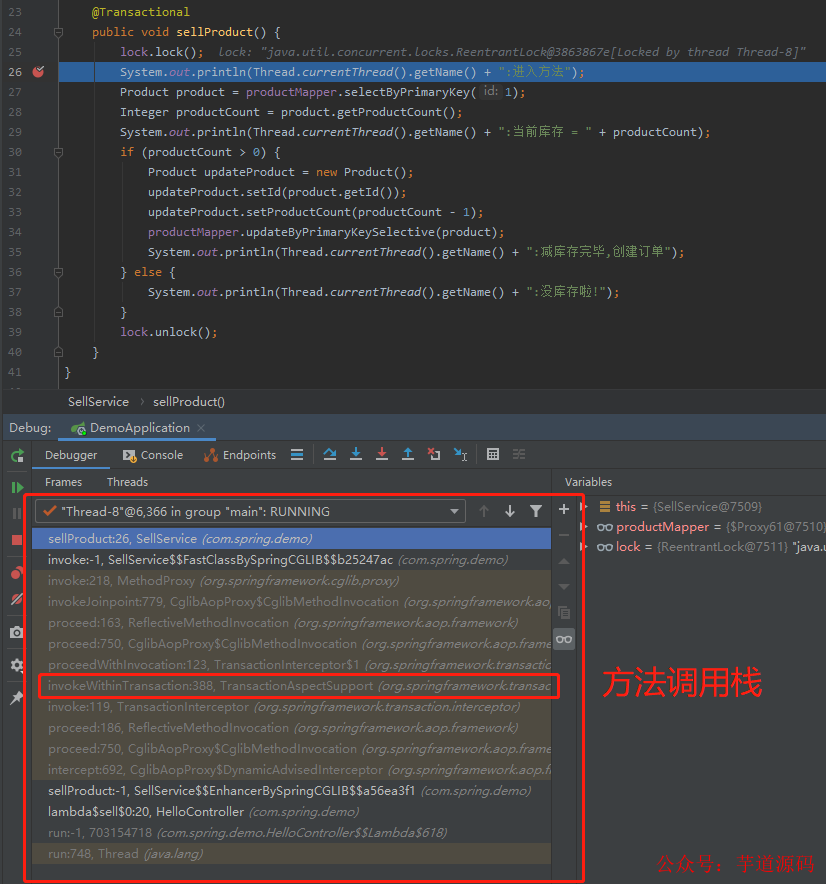Close the DemoApplication debug tab
The height and width of the screenshot is (884, 826).
click(x=201, y=428)
